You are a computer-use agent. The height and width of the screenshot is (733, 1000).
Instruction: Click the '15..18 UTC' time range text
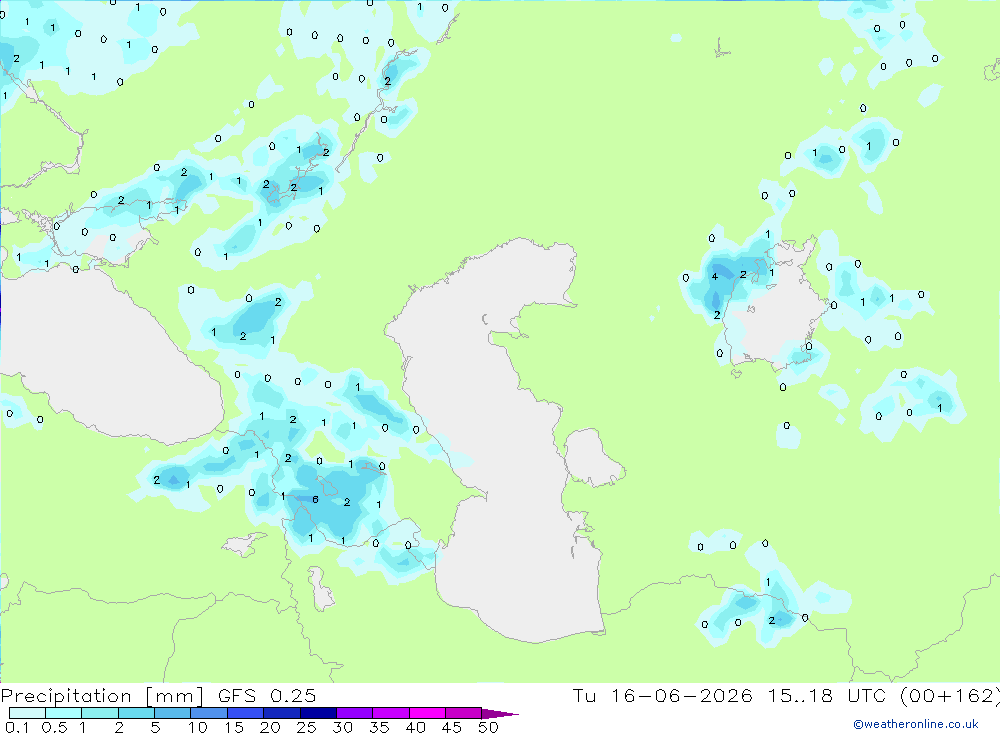[x=827, y=696]
